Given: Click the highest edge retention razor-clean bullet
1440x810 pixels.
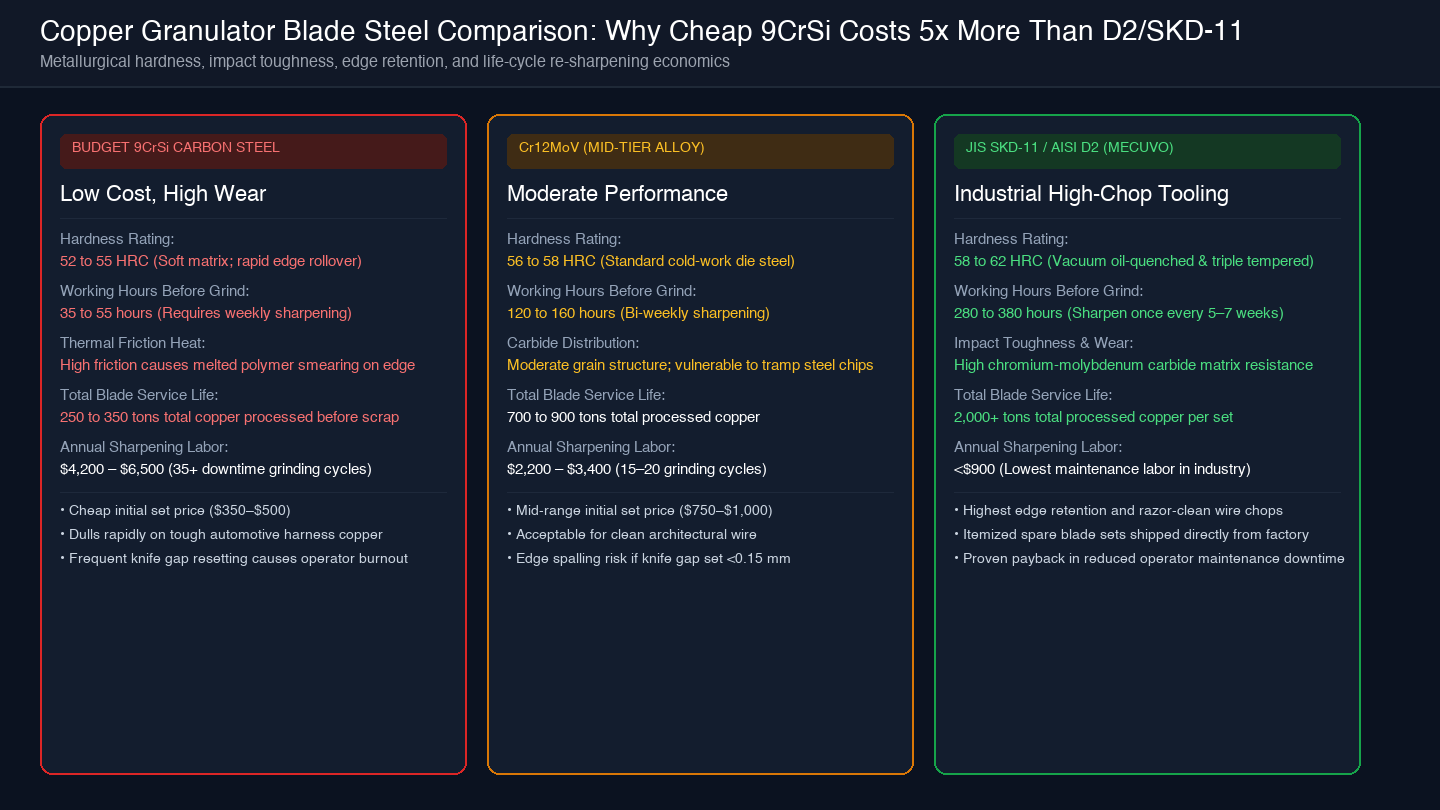Looking at the screenshot, I should (x=1118, y=510).
